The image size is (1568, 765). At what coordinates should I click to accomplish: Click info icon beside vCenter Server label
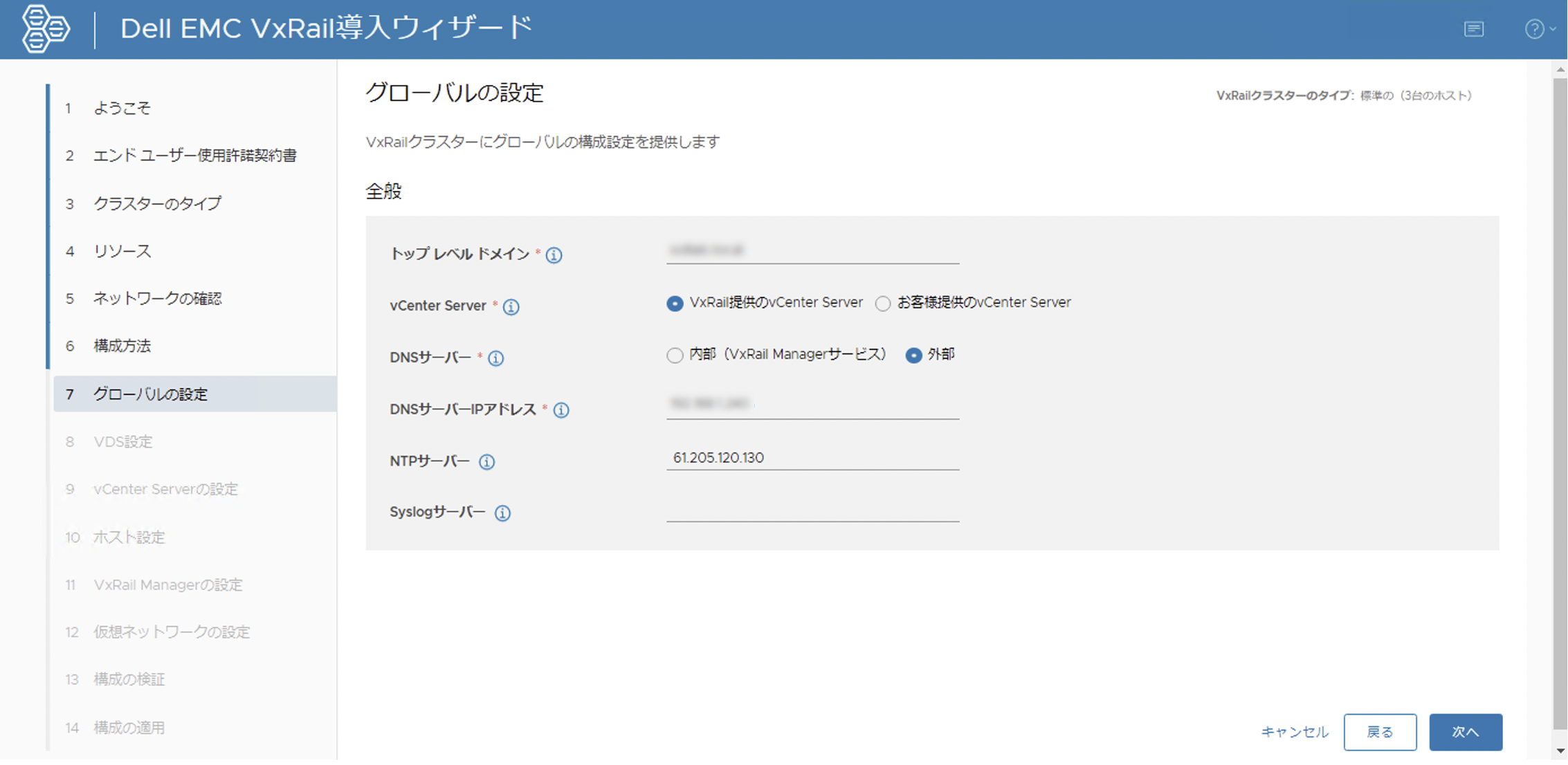click(x=511, y=306)
